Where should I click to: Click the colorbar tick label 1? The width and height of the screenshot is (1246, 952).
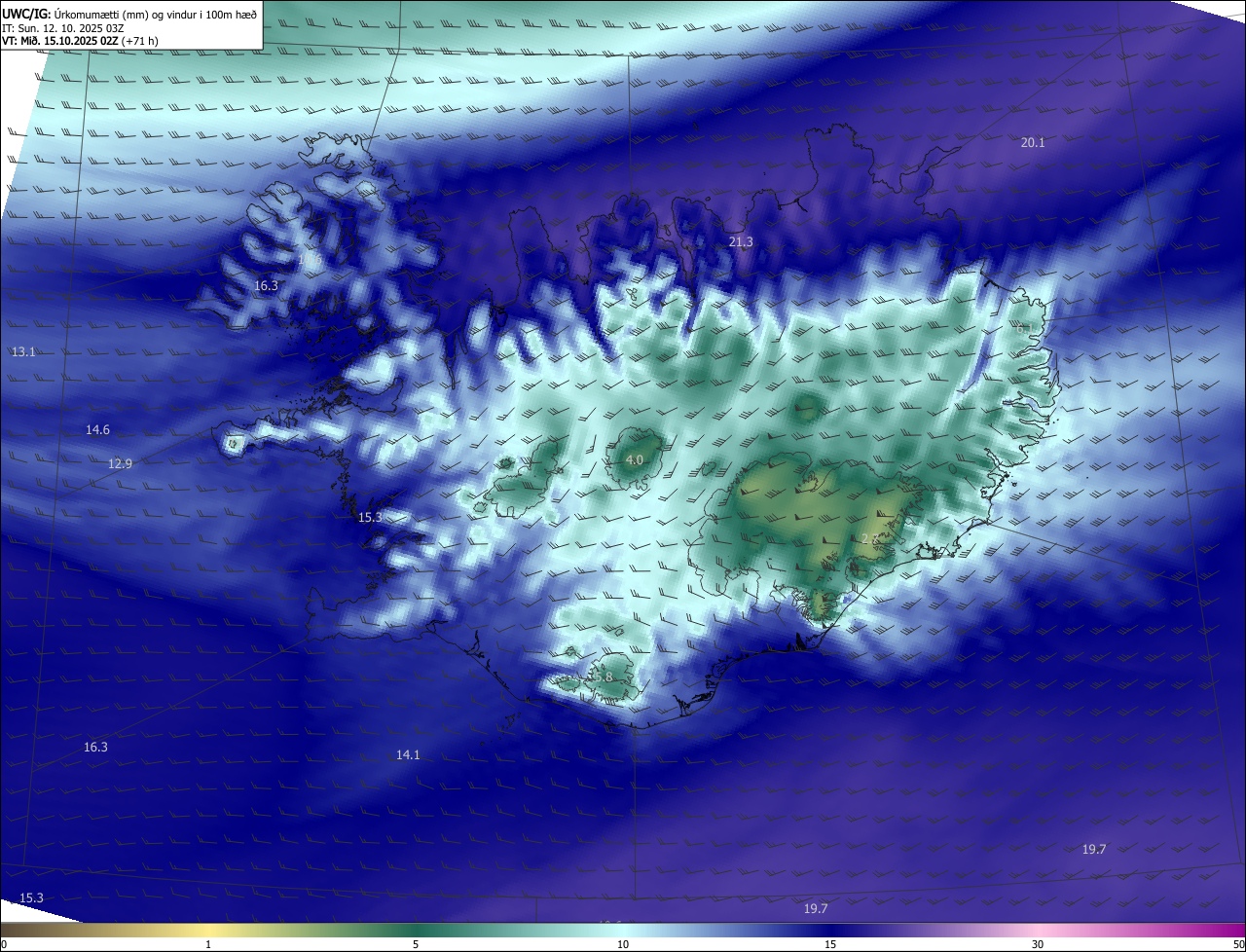[x=208, y=944]
